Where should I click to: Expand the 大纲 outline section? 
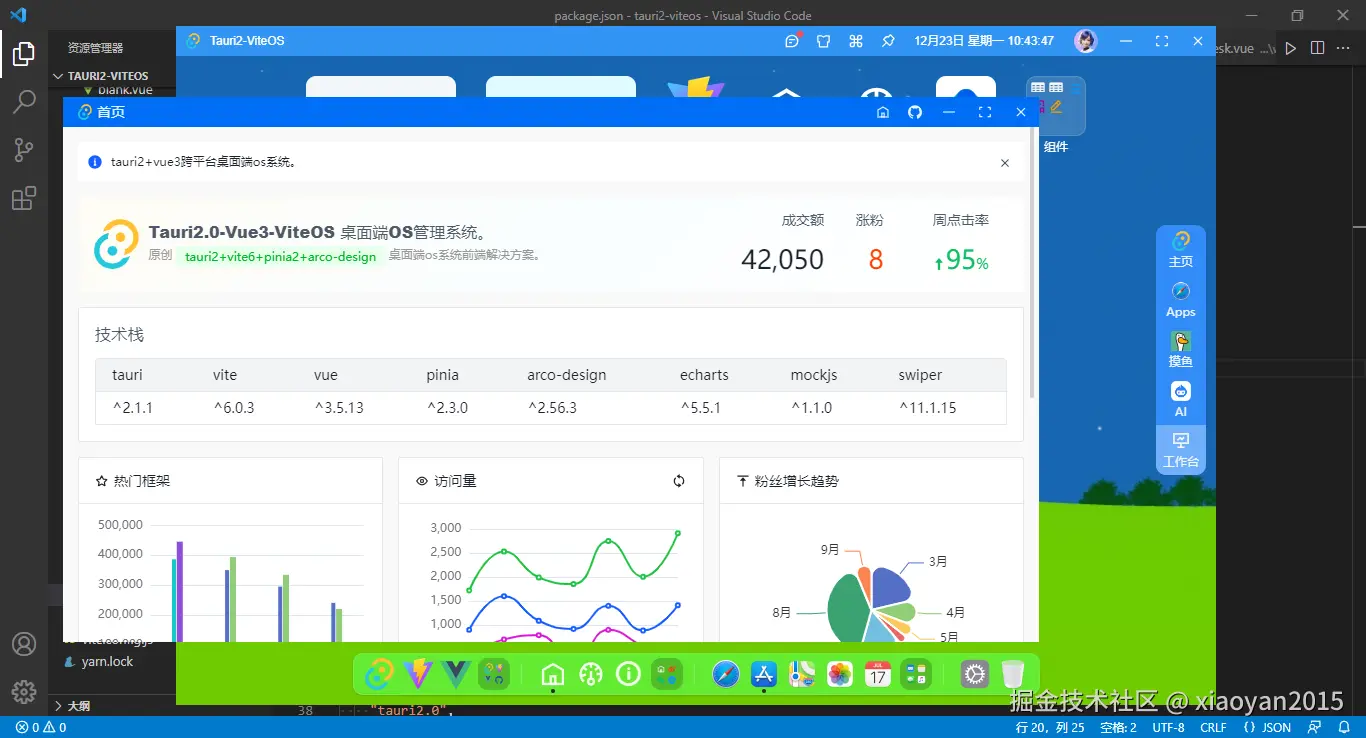point(78,706)
